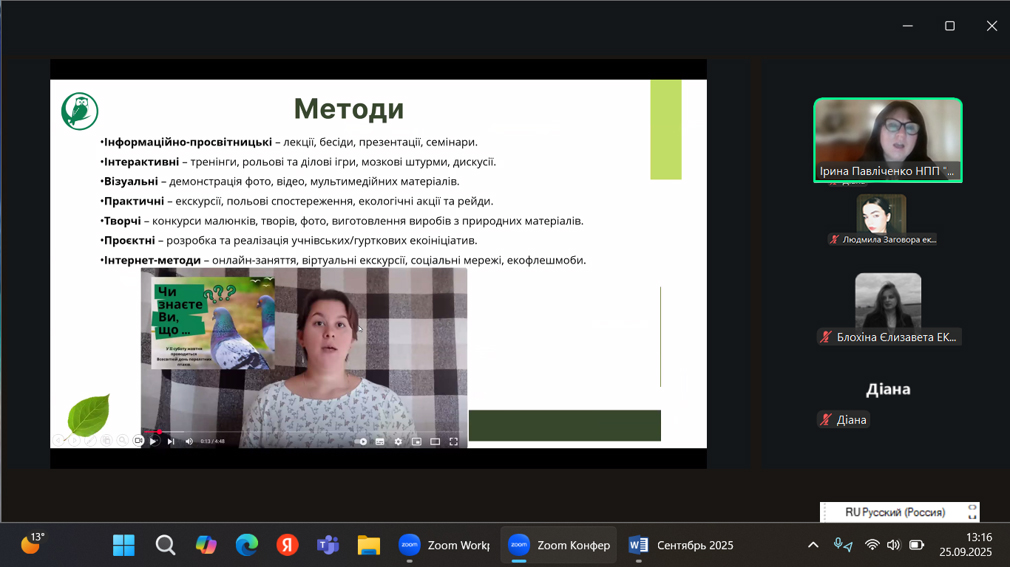Screen dimensions: 1010x567
Task: Open video player settings gear
Action: tap(398, 441)
